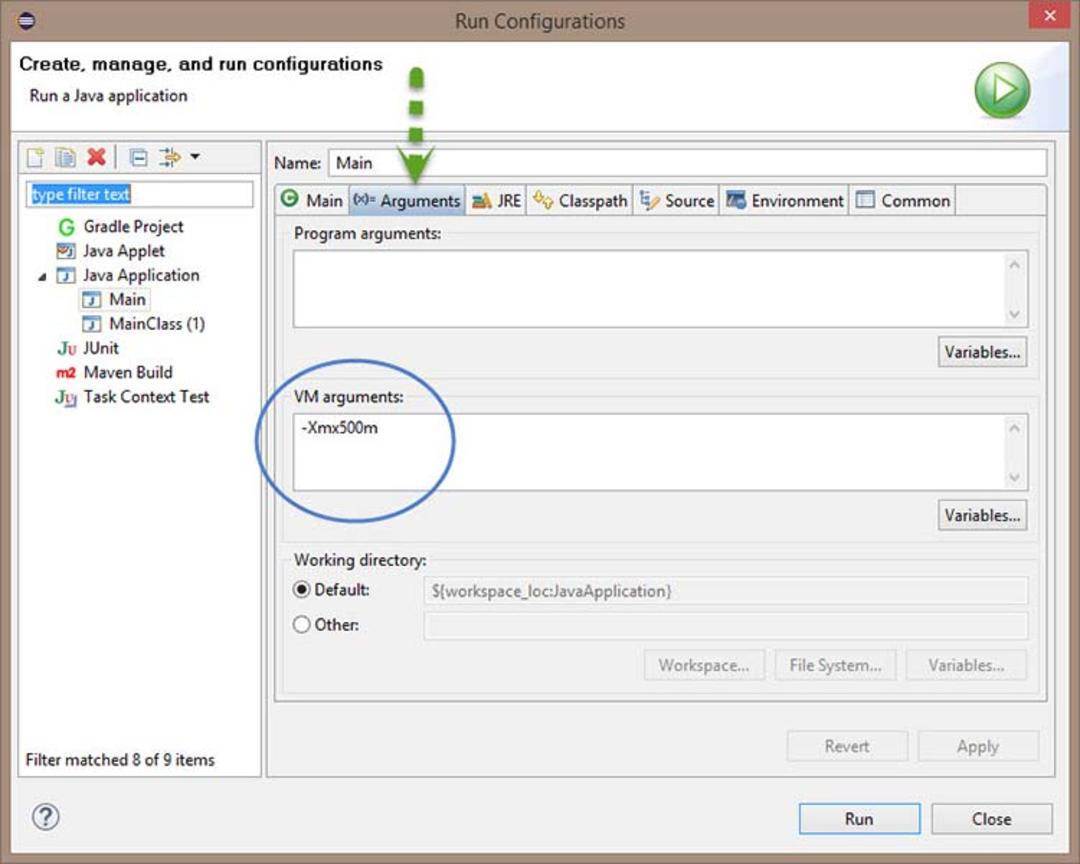Select MainClass (1) launch configuration
The image size is (1080, 864).
click(144, 324)
